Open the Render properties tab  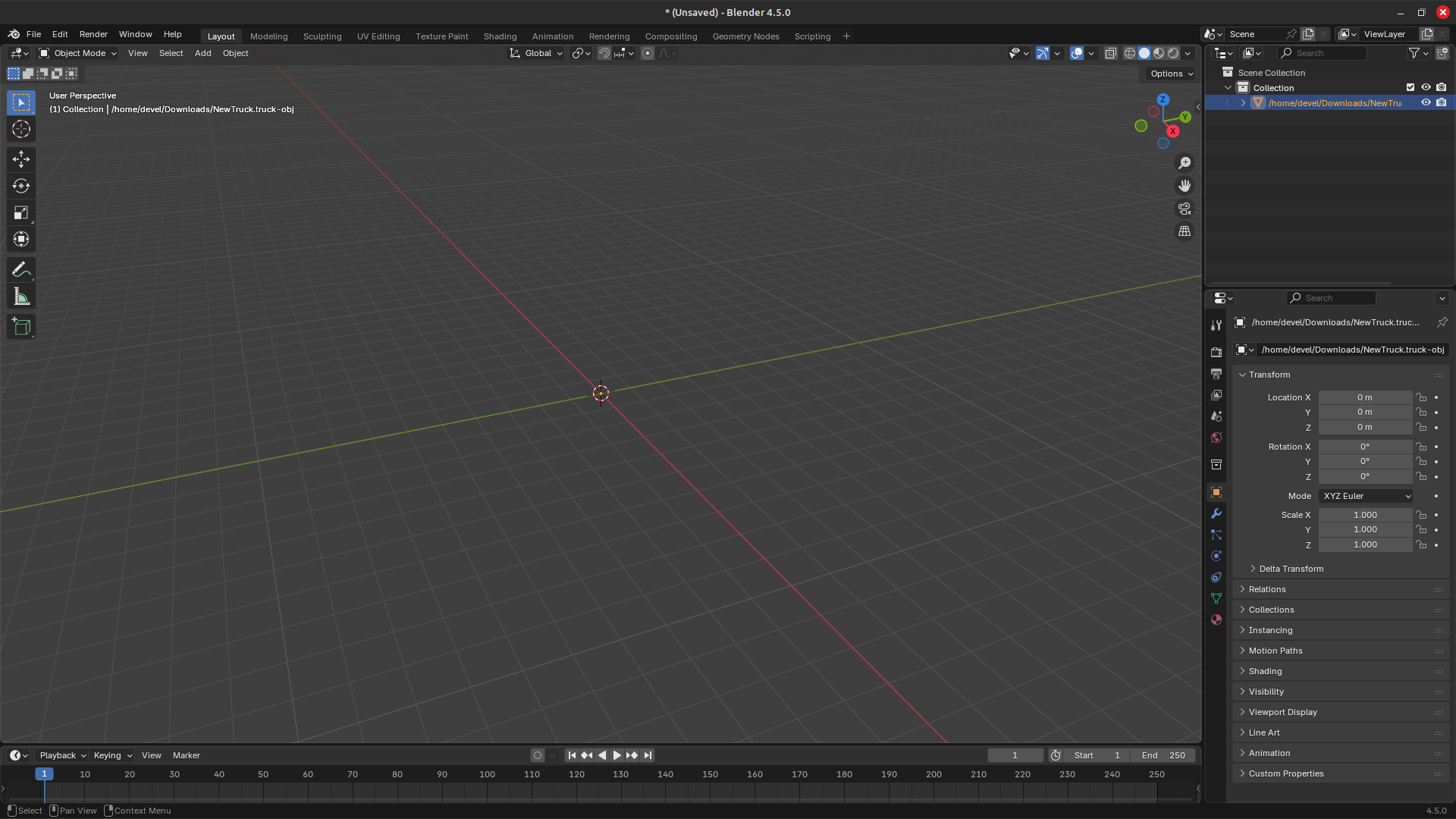tap(1216, 353)
